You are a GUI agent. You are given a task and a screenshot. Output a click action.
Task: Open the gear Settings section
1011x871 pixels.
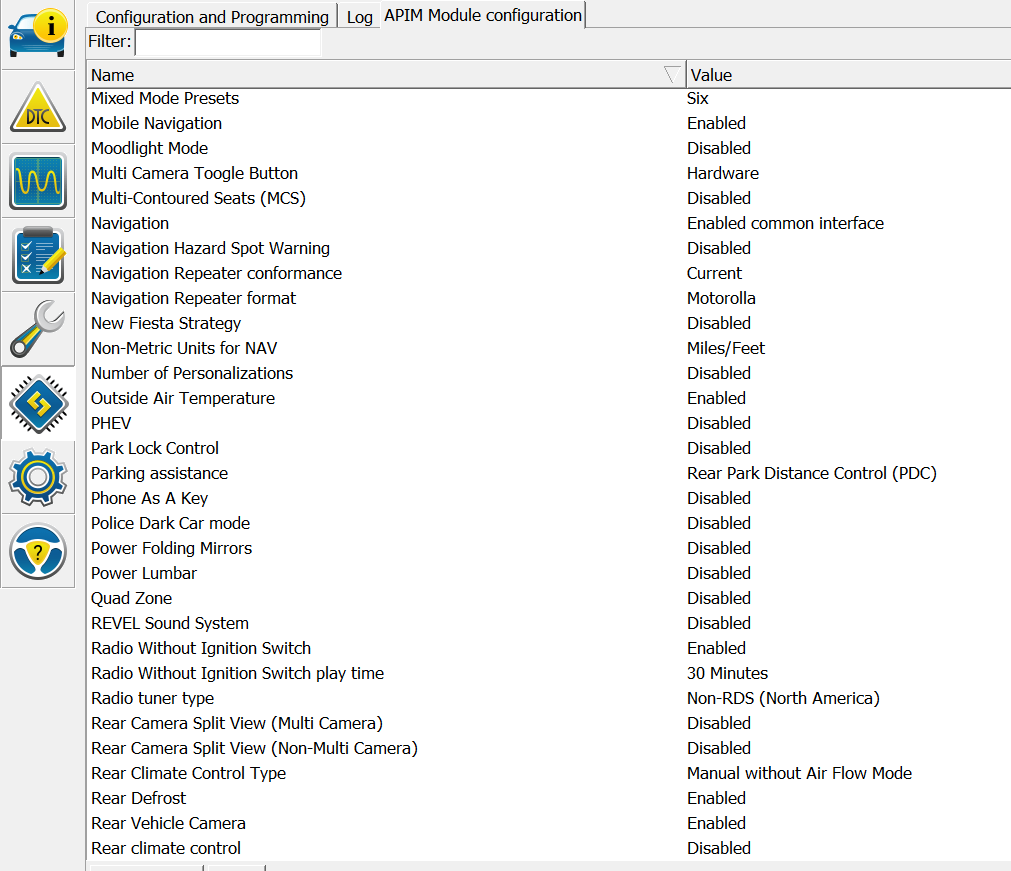[38, 477]
